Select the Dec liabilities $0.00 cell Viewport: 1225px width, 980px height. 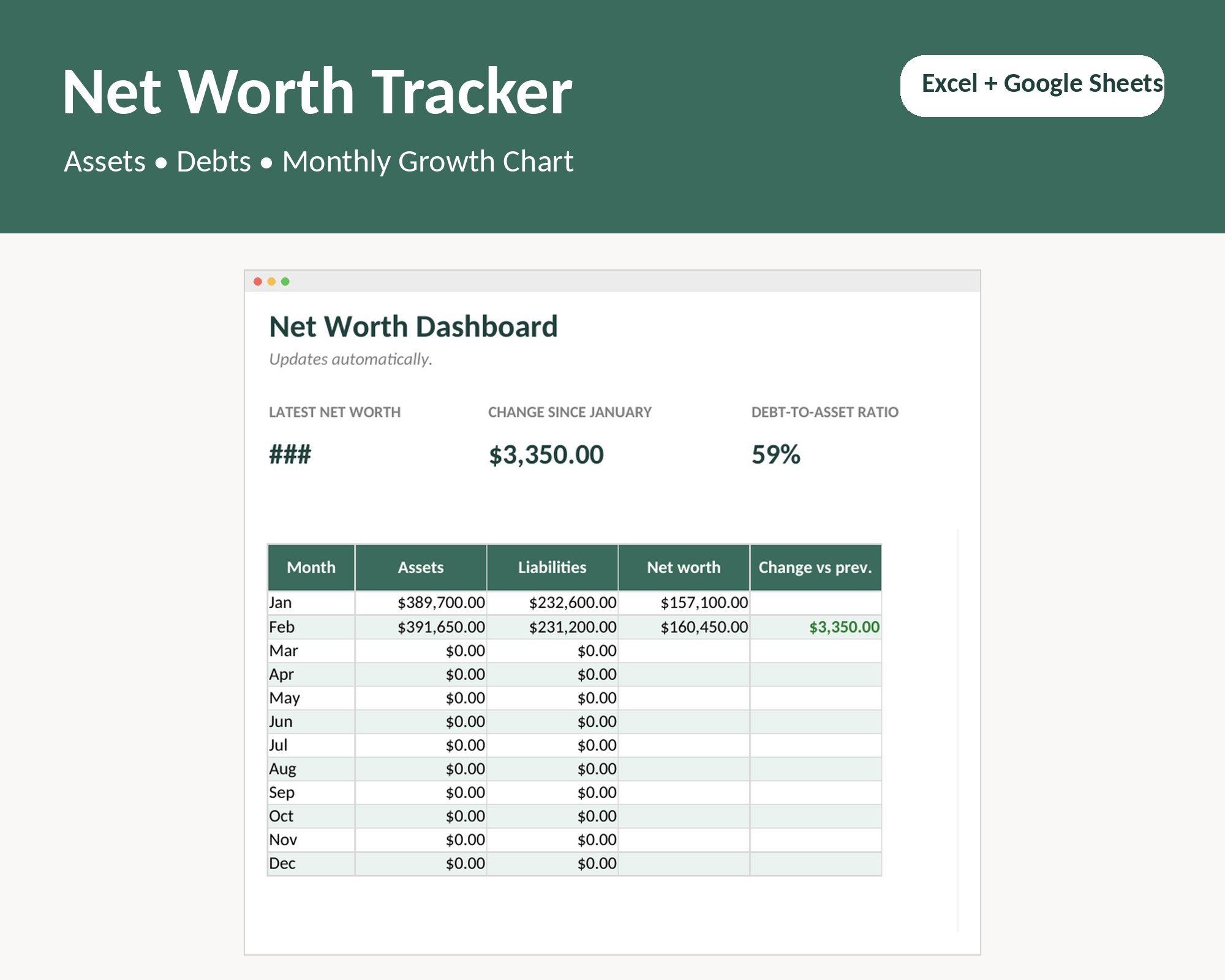coord(552,864)
